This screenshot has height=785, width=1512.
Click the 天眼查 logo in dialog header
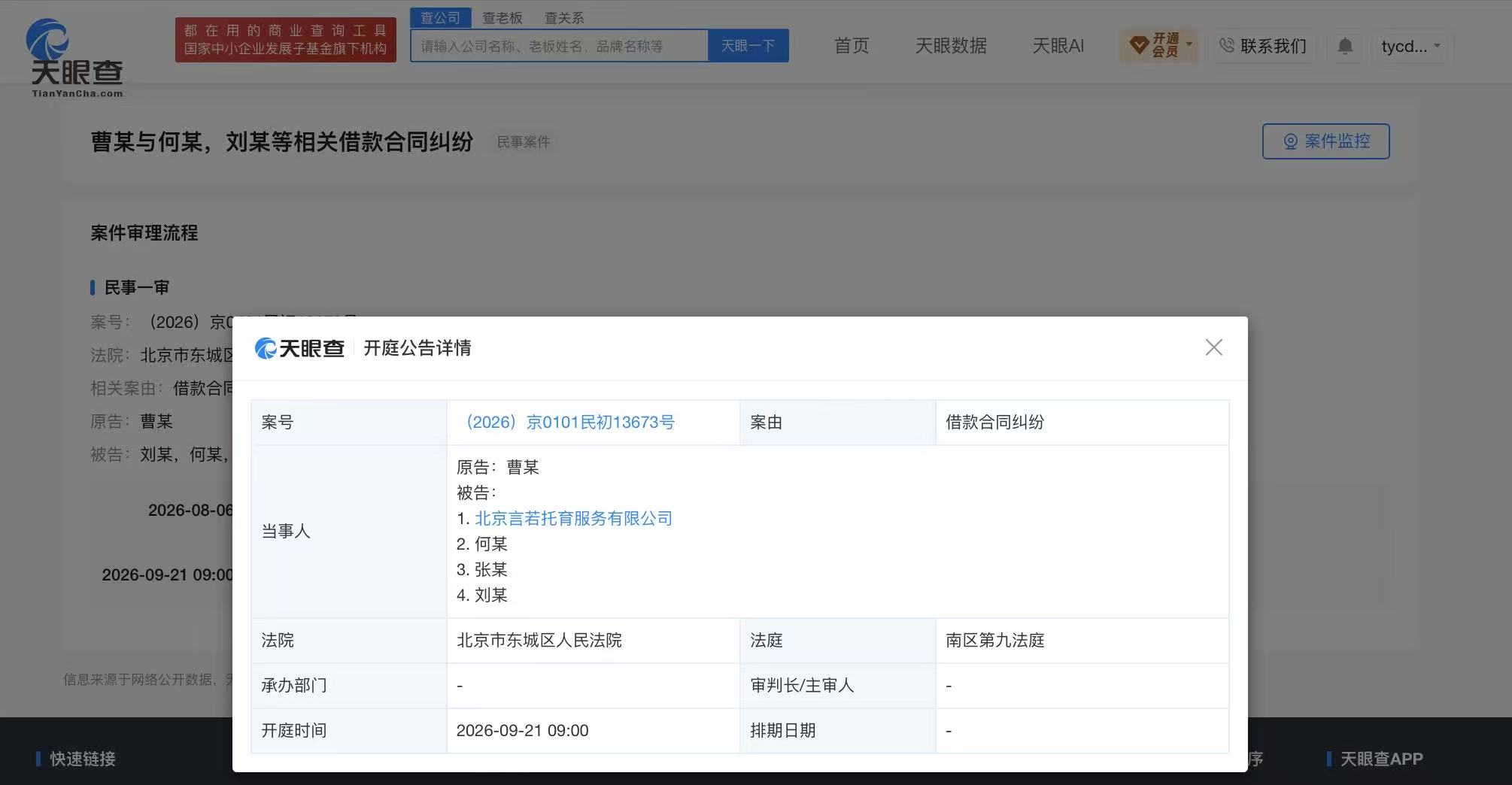click(x=300, y=348)
